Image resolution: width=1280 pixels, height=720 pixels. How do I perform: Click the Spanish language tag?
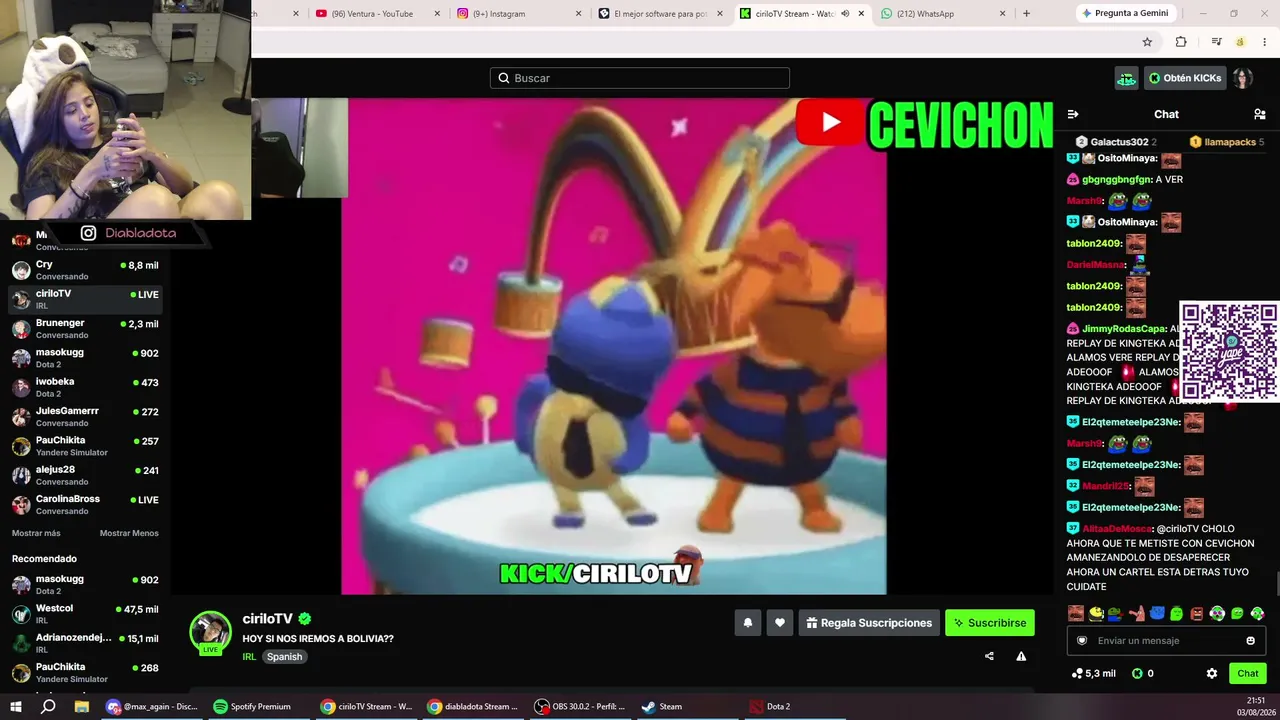tap(284, 657)
